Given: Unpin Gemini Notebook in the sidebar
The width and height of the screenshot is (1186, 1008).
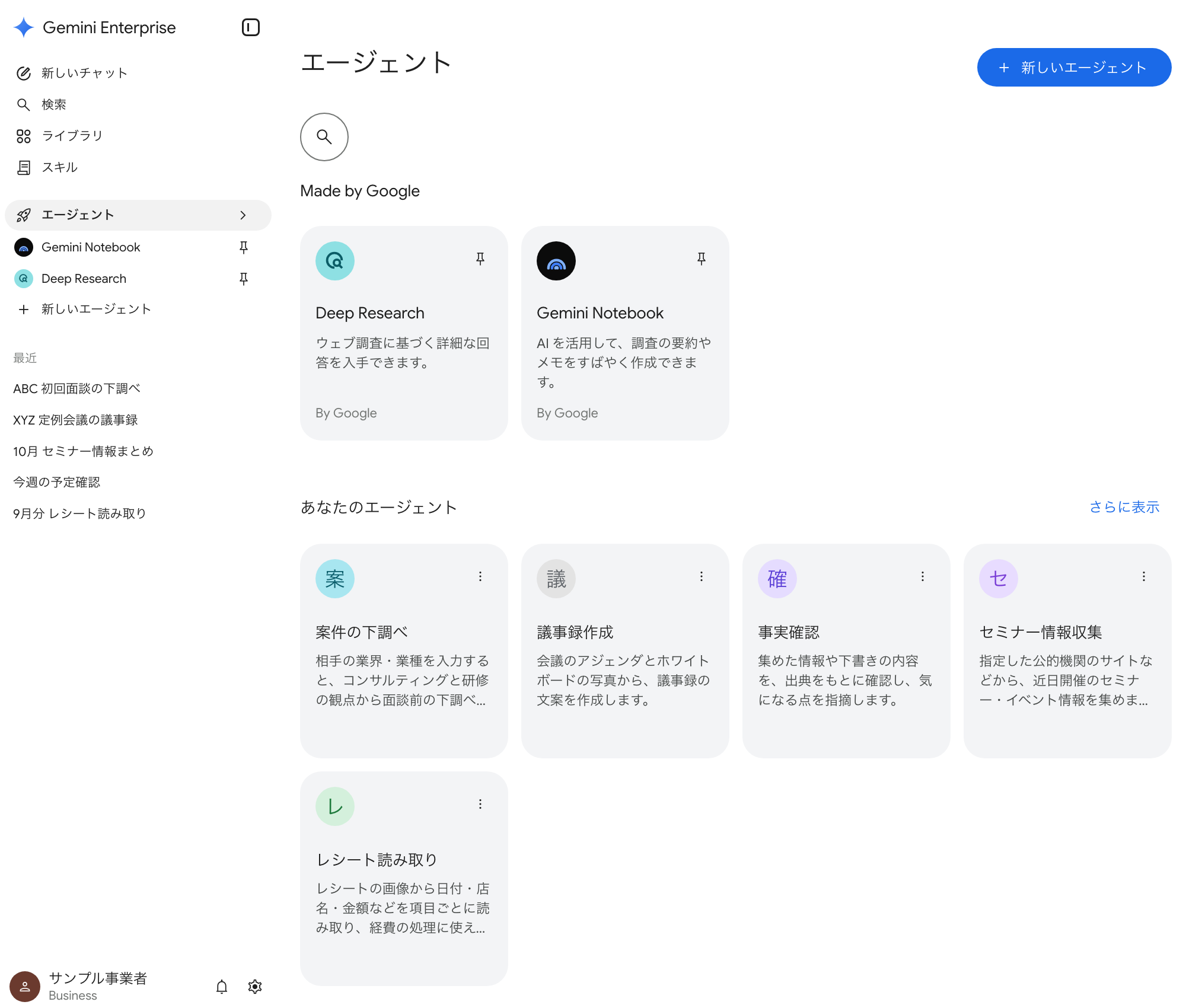Looking at the screenshot, I should click(x=243, y=247).
